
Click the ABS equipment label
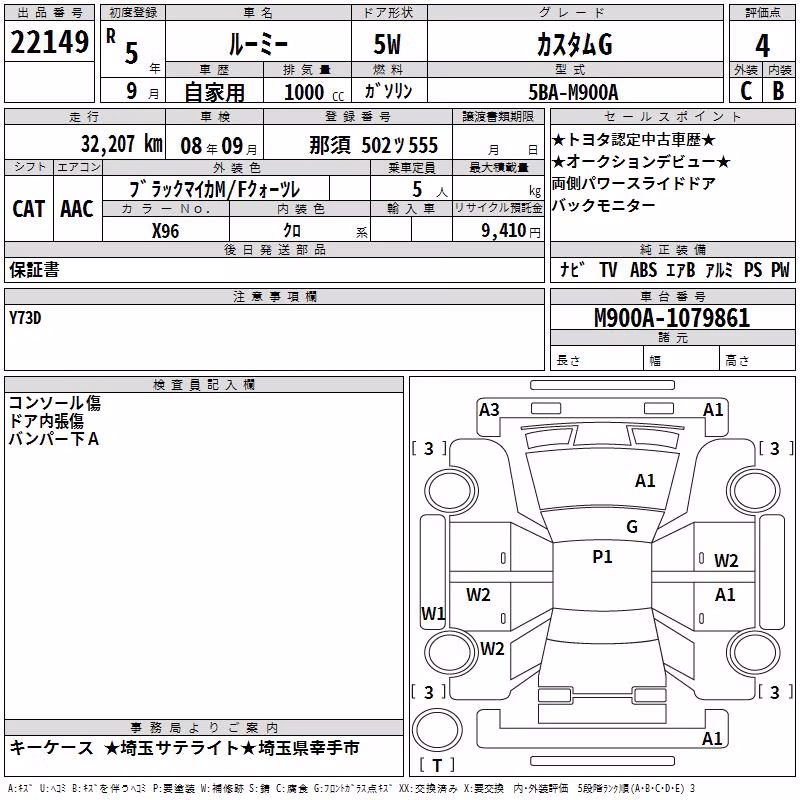[643, 270]
